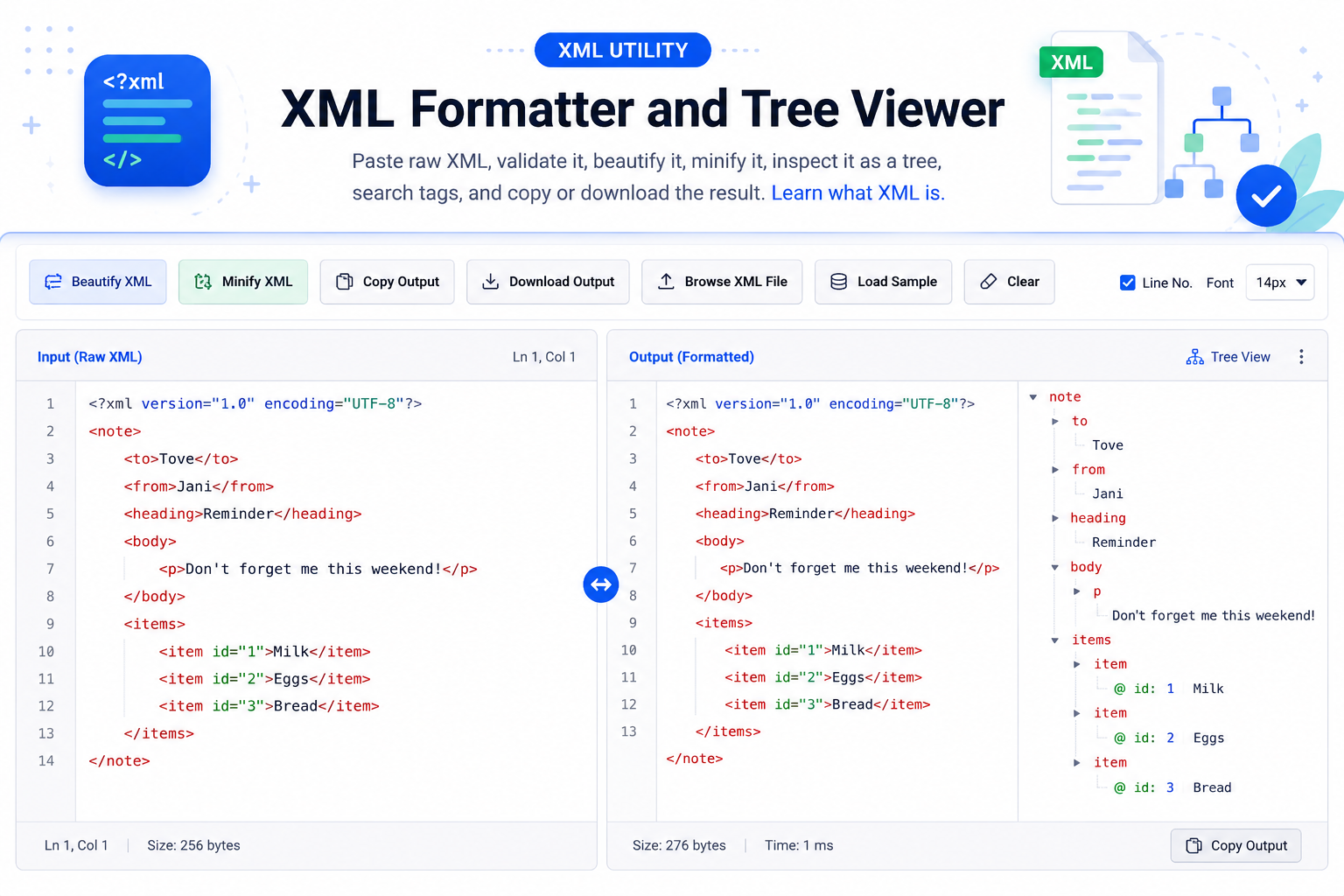Expand the heading tree node

point(1055,519)
